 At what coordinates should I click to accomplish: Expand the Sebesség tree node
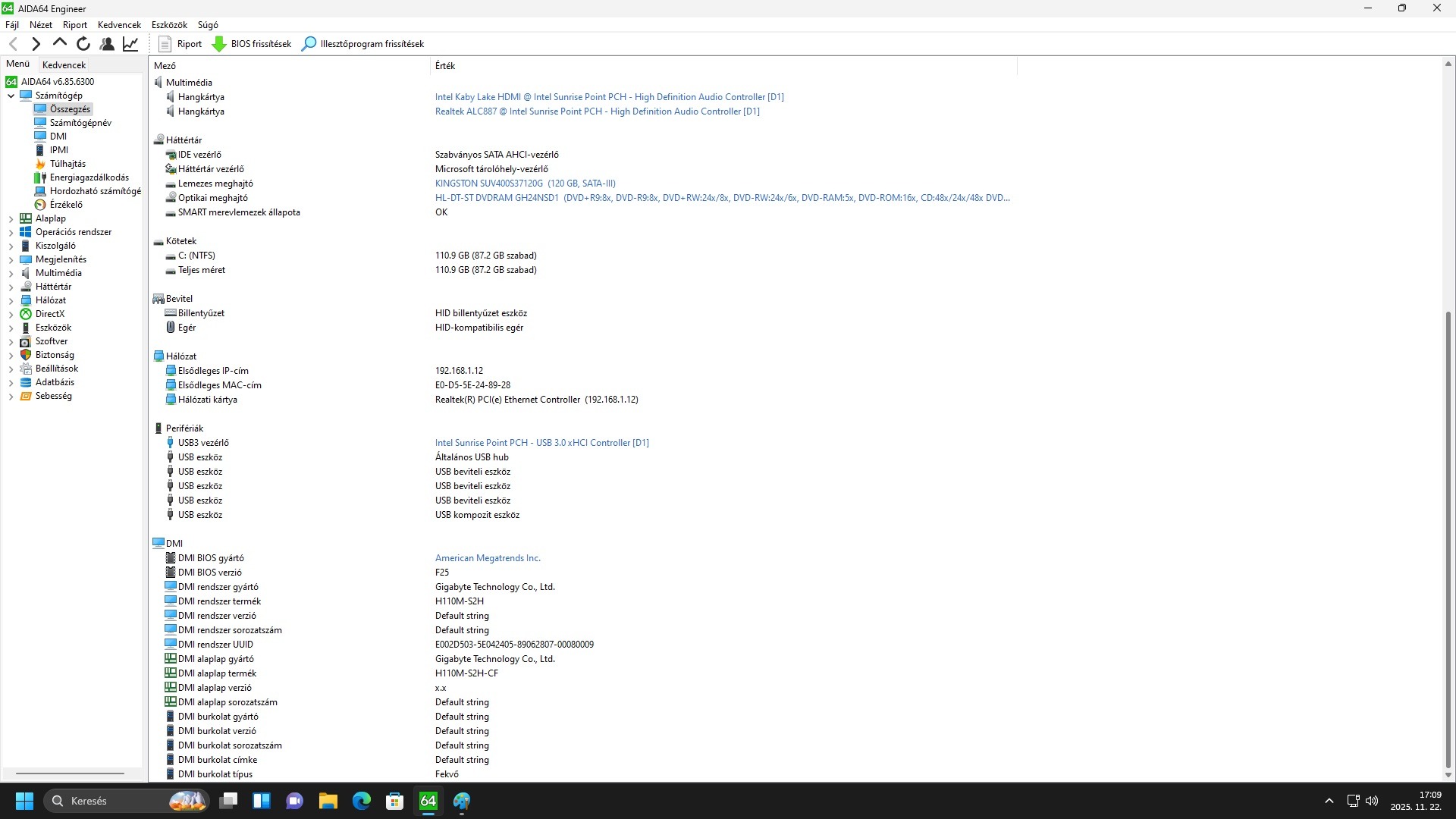tap(11, 397)
